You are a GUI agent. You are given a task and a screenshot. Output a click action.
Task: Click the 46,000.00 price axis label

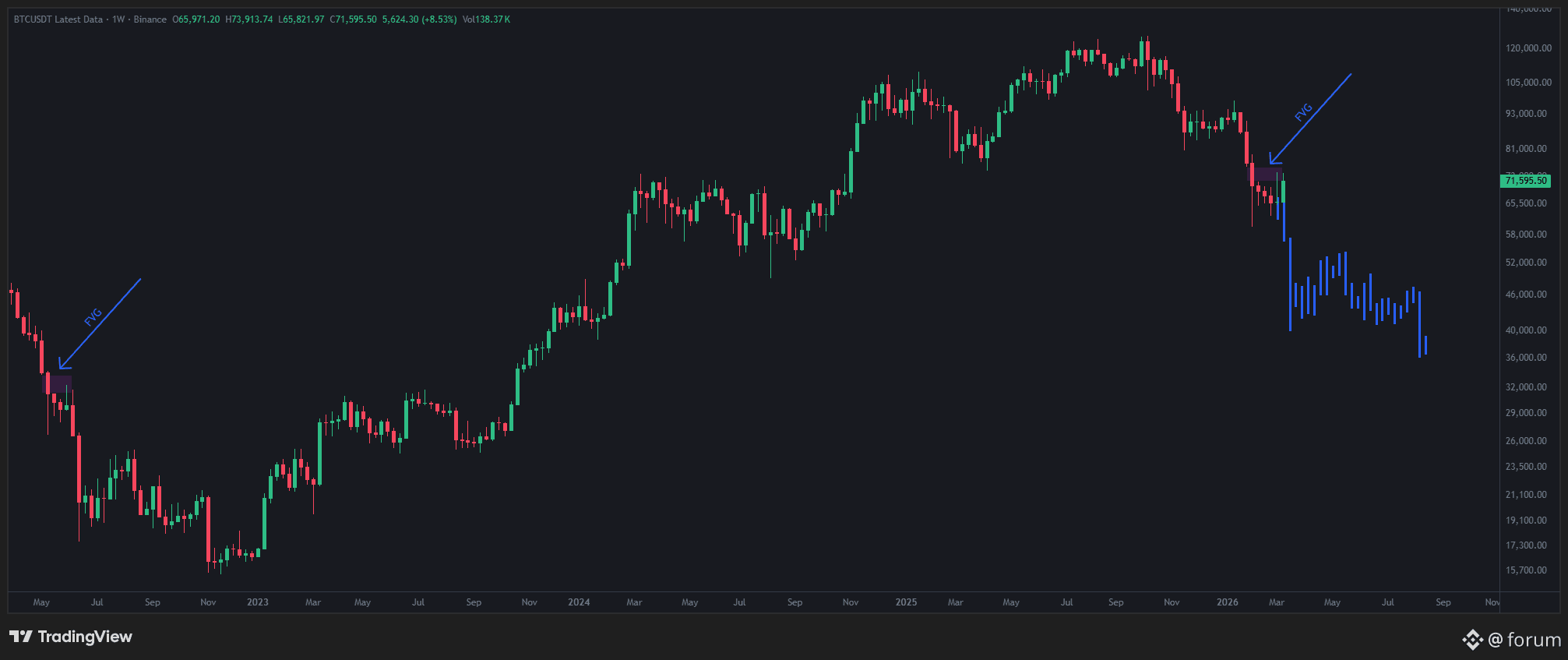1526,295
